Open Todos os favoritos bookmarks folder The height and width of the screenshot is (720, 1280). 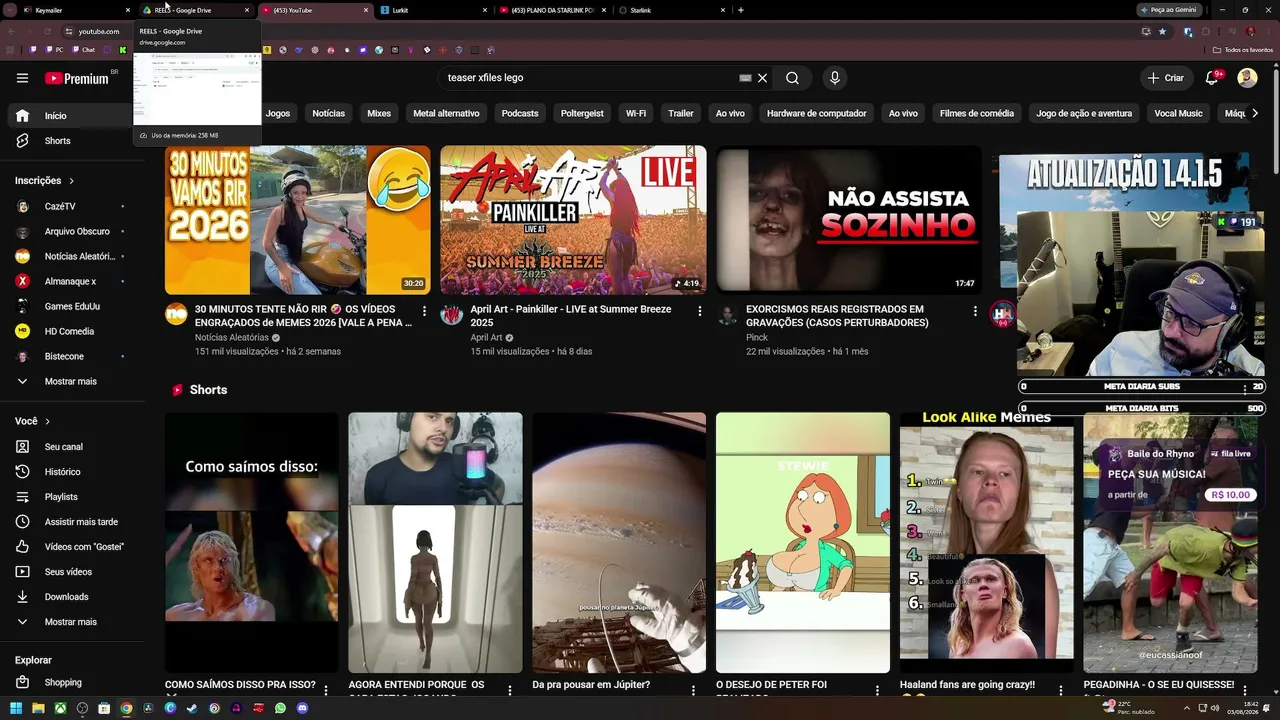coord(1243,49)
